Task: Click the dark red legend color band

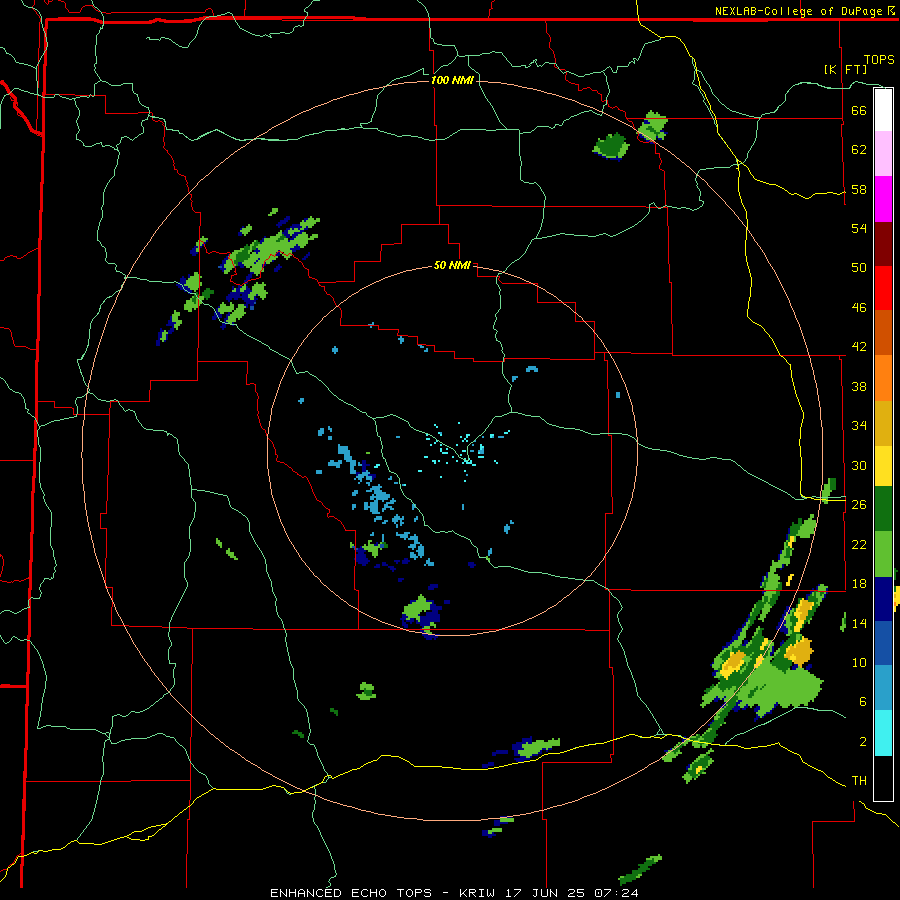Action: (883, 244)
